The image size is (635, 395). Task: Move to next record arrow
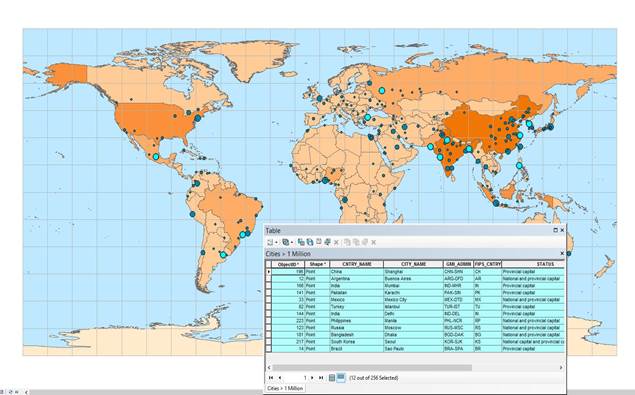(312, 378)
